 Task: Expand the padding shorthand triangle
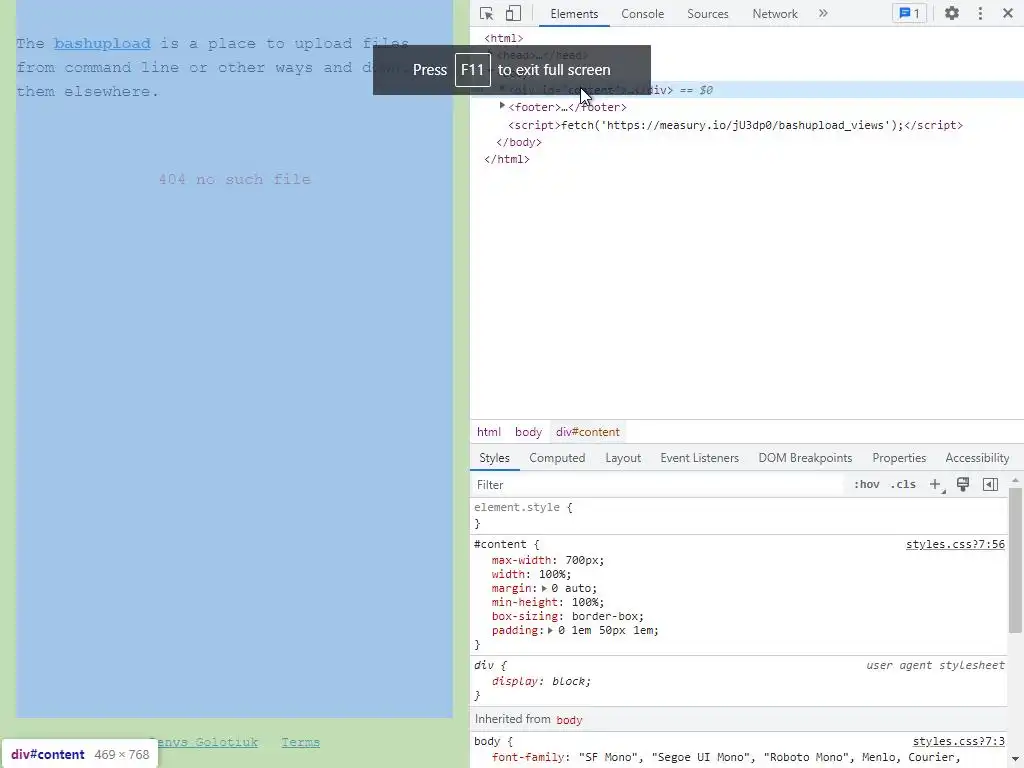pos(551,631)
